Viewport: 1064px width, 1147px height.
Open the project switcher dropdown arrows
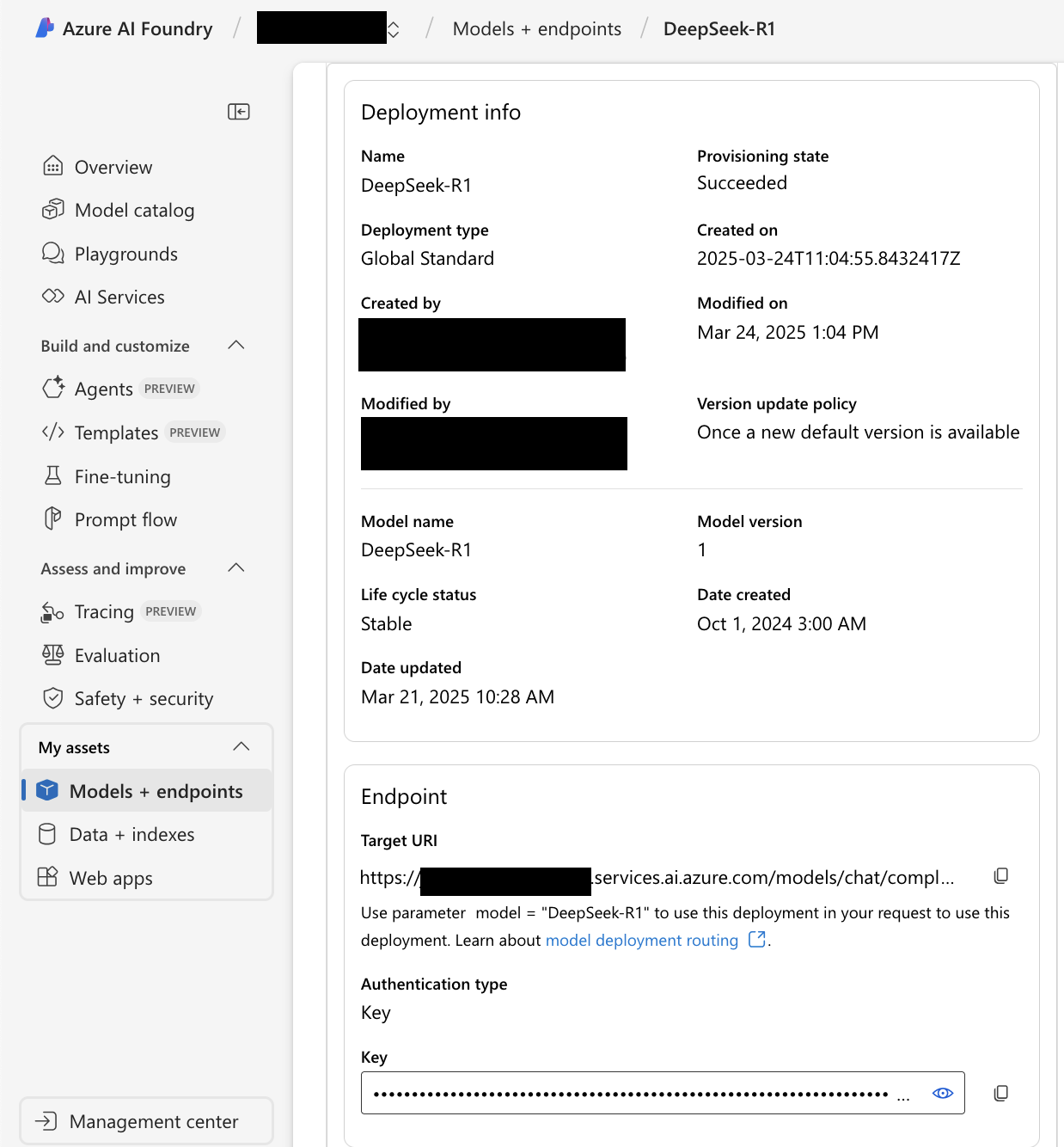coord(394,30)
